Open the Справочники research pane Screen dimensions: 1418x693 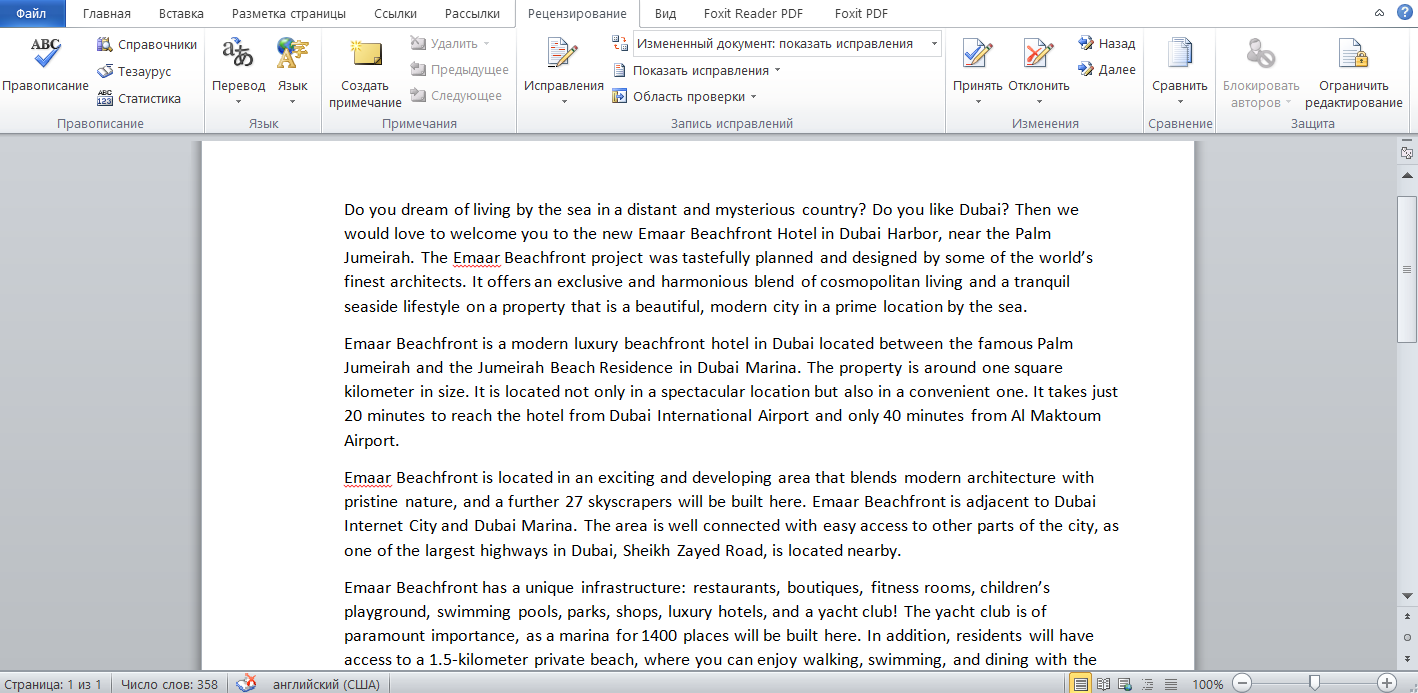click(147, 45)
